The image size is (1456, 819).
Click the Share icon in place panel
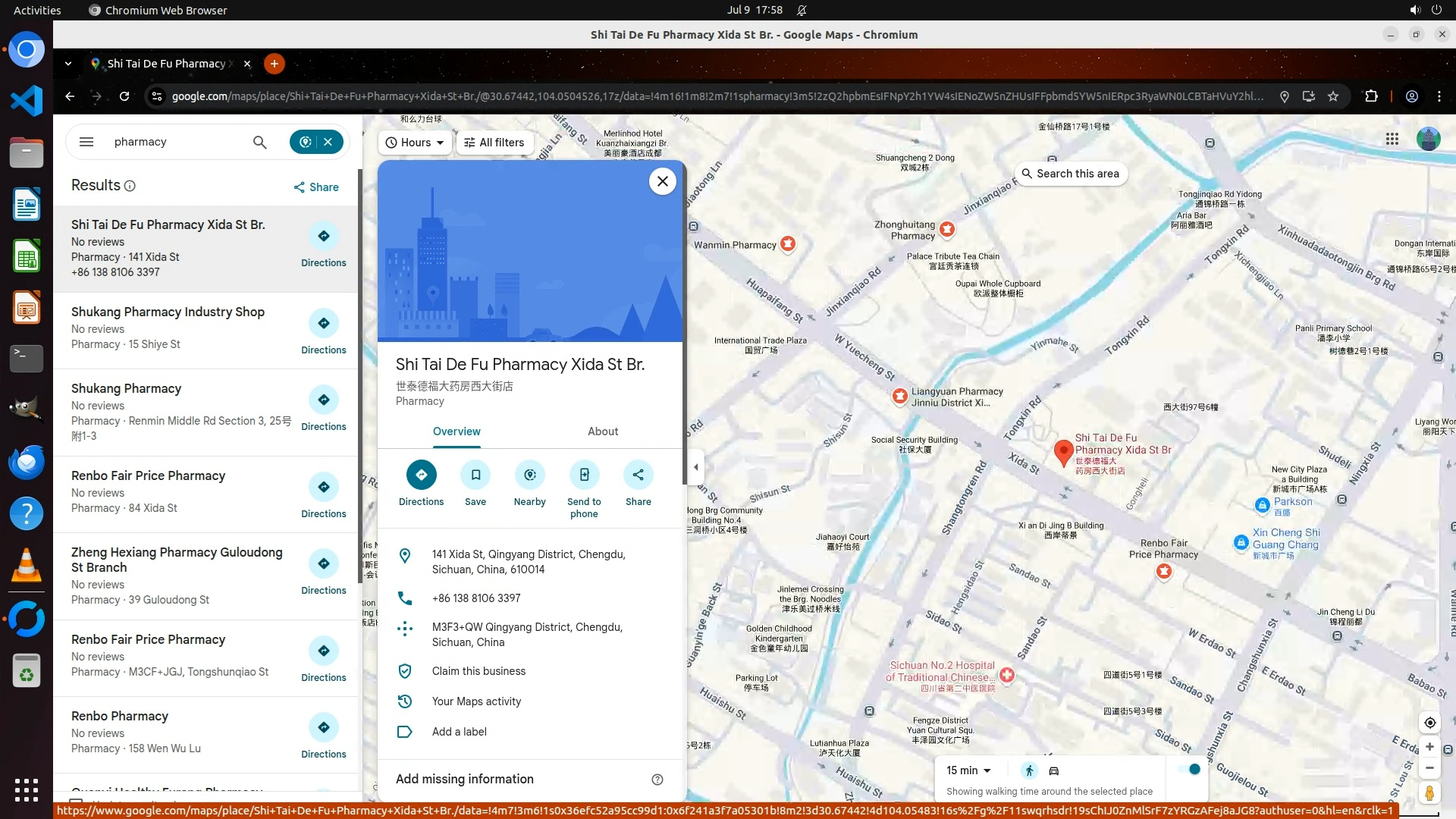[x=638, y=475]
